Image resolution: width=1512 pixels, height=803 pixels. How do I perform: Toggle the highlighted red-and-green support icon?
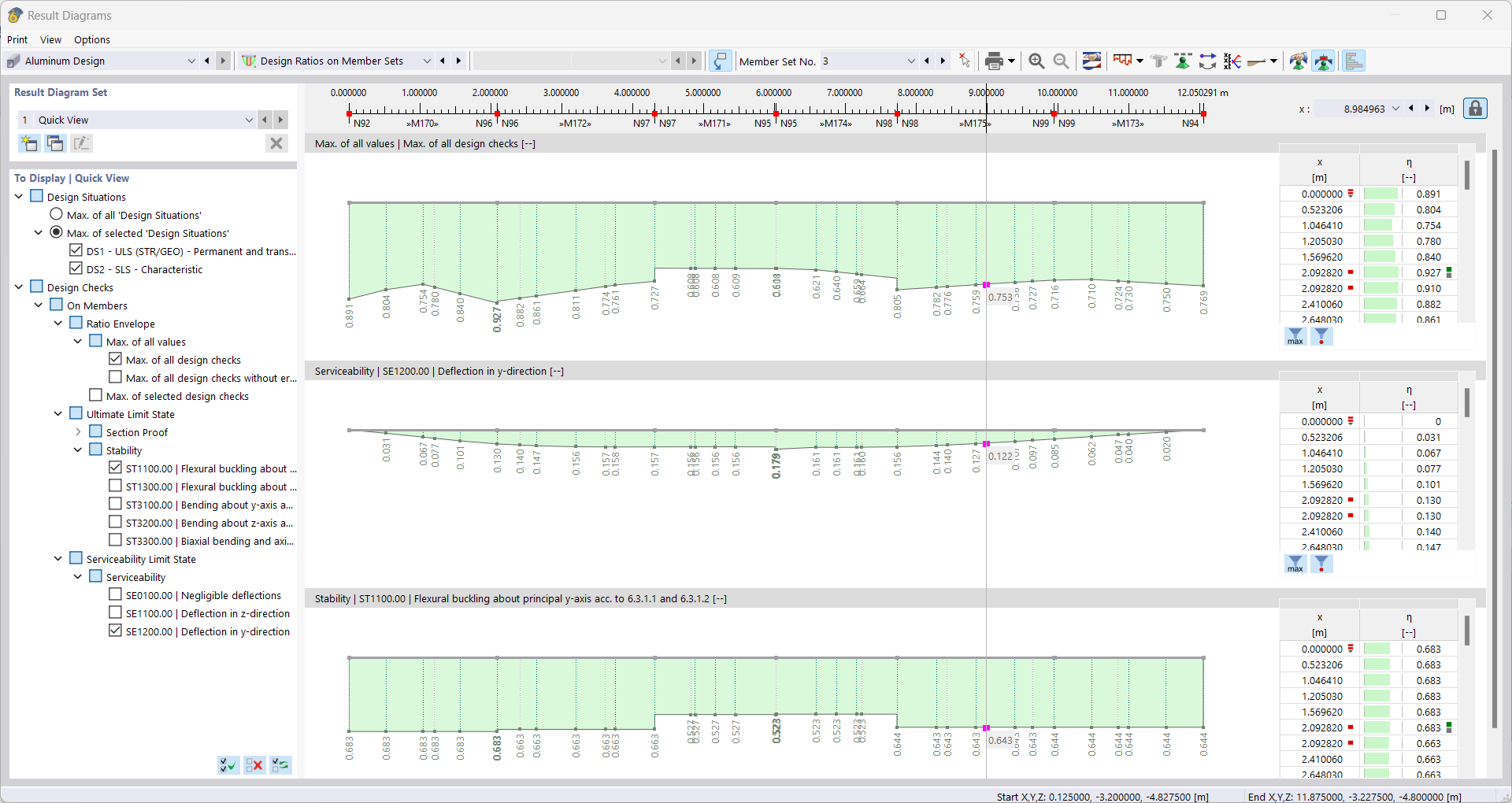pos(1324,61)
